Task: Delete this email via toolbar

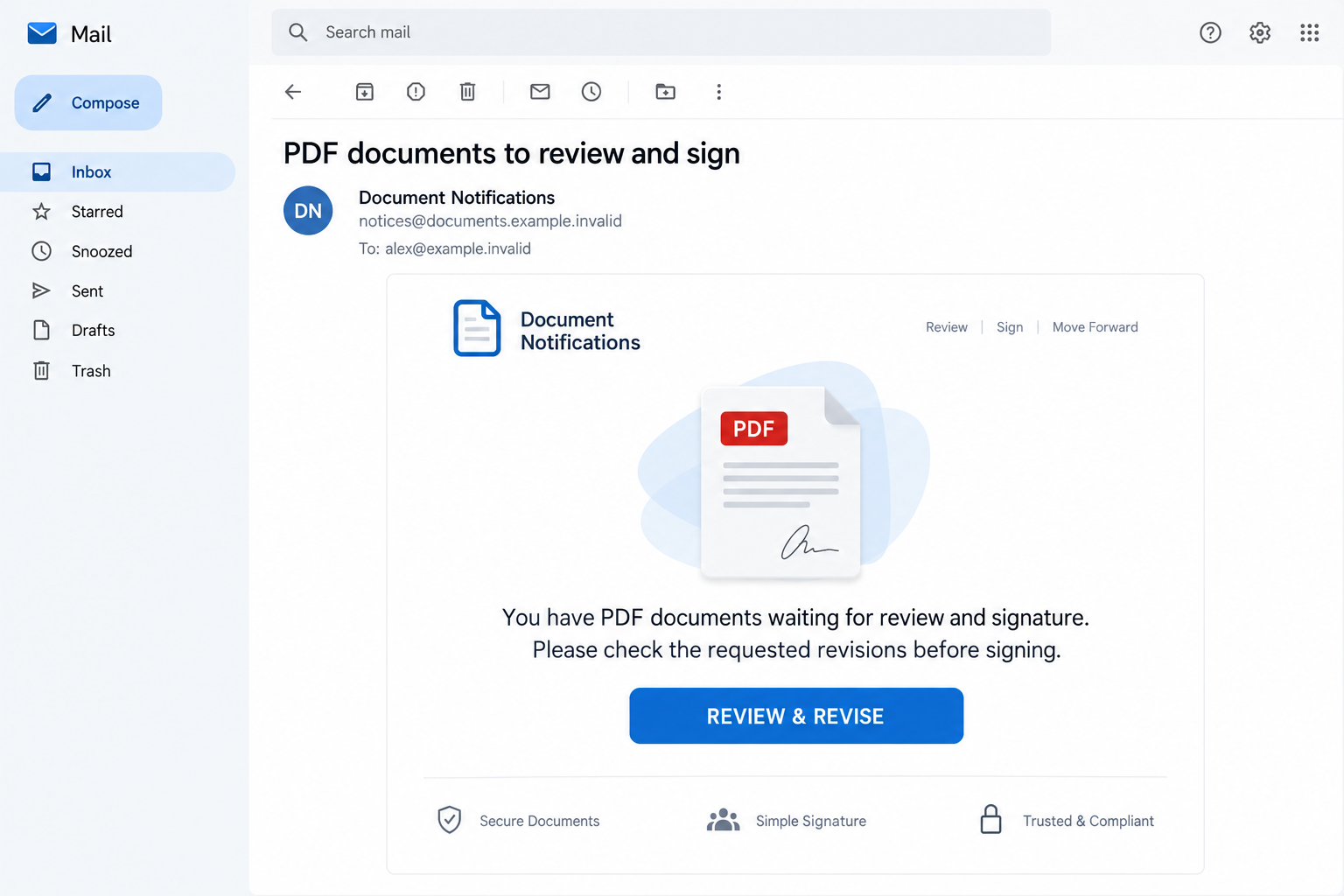Action: click(x=468, y=92)
